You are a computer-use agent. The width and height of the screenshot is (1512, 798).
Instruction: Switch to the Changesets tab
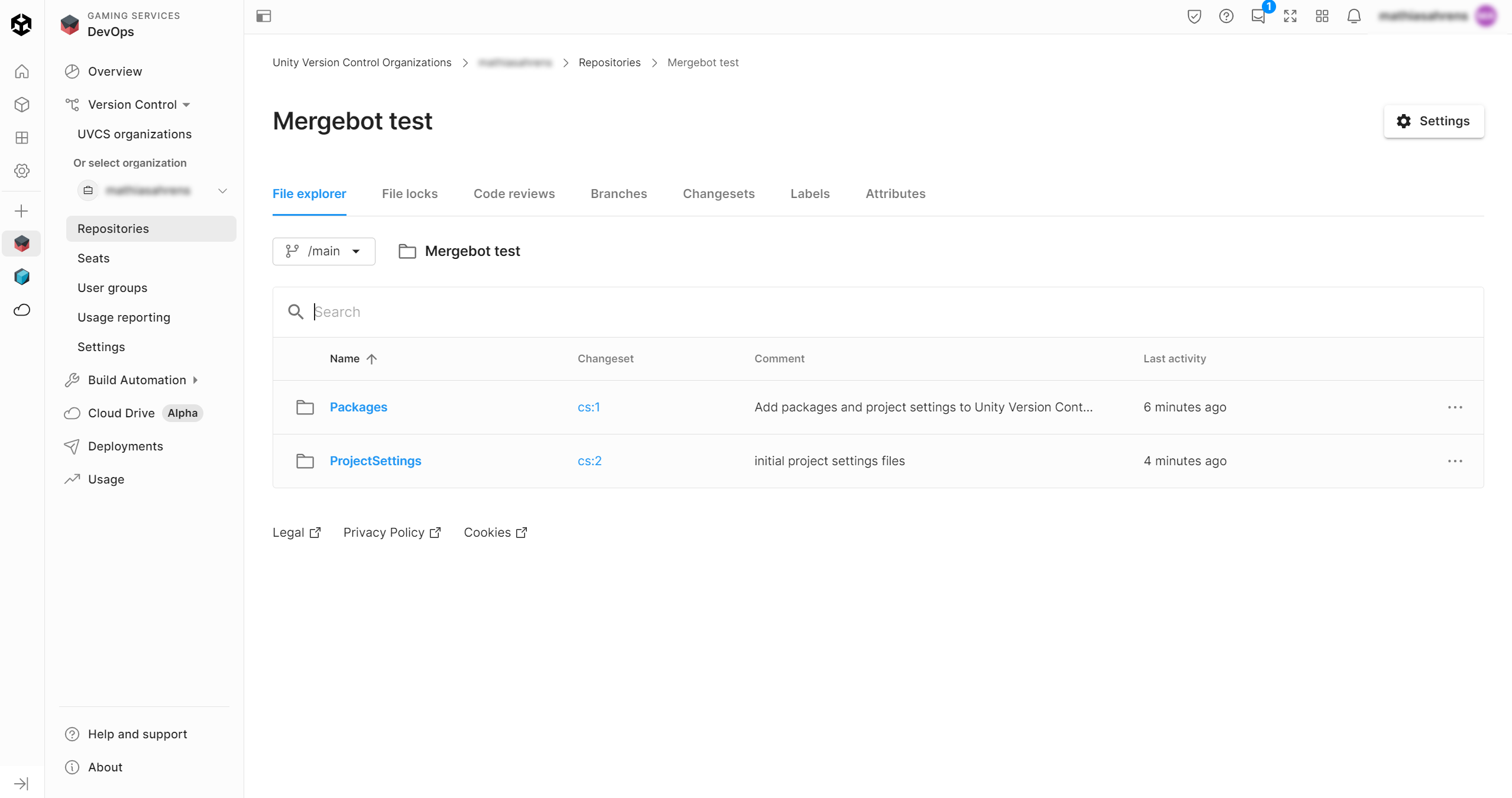pyautogui.click(x=718, y=194)
